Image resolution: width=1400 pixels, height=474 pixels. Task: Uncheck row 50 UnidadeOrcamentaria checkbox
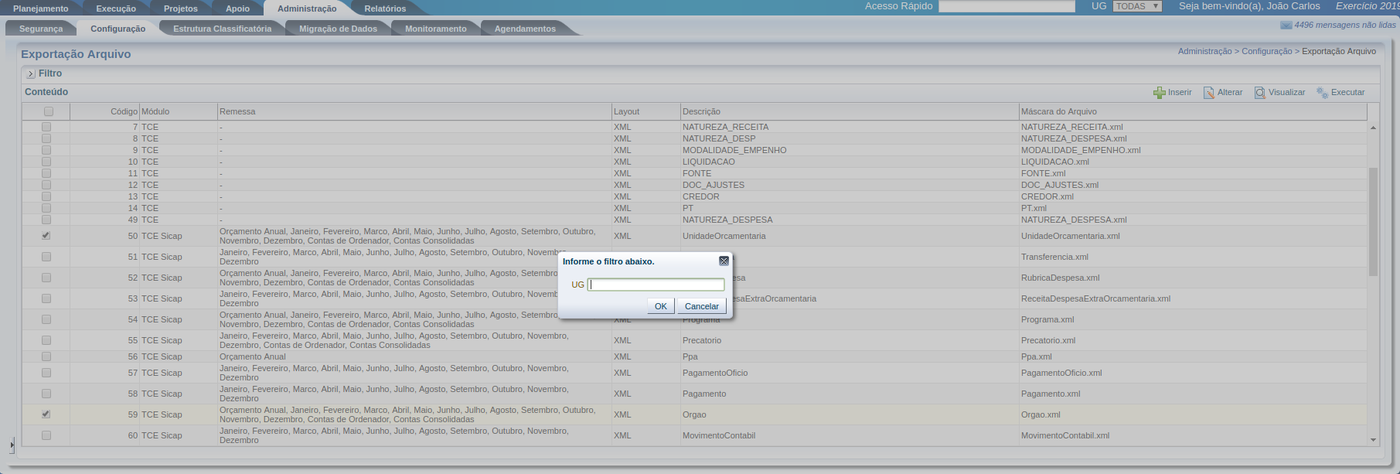pos(47,236)
